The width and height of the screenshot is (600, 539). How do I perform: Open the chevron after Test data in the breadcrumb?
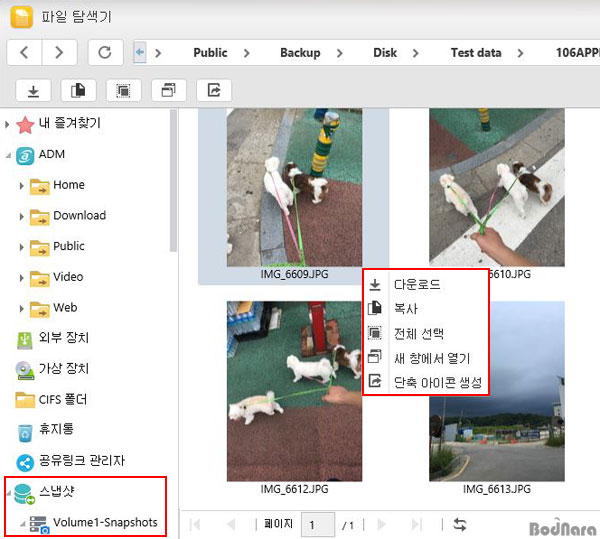(x=520, y=53)
